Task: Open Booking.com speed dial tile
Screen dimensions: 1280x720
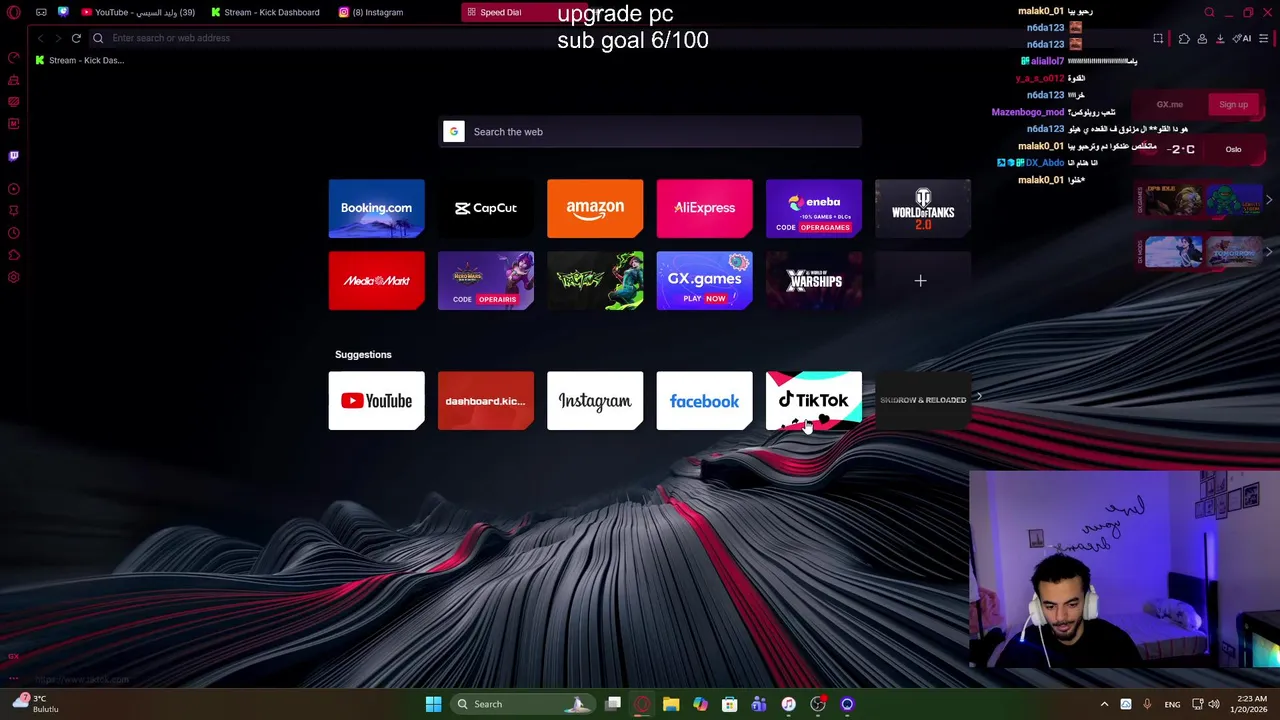Action: 376,208
